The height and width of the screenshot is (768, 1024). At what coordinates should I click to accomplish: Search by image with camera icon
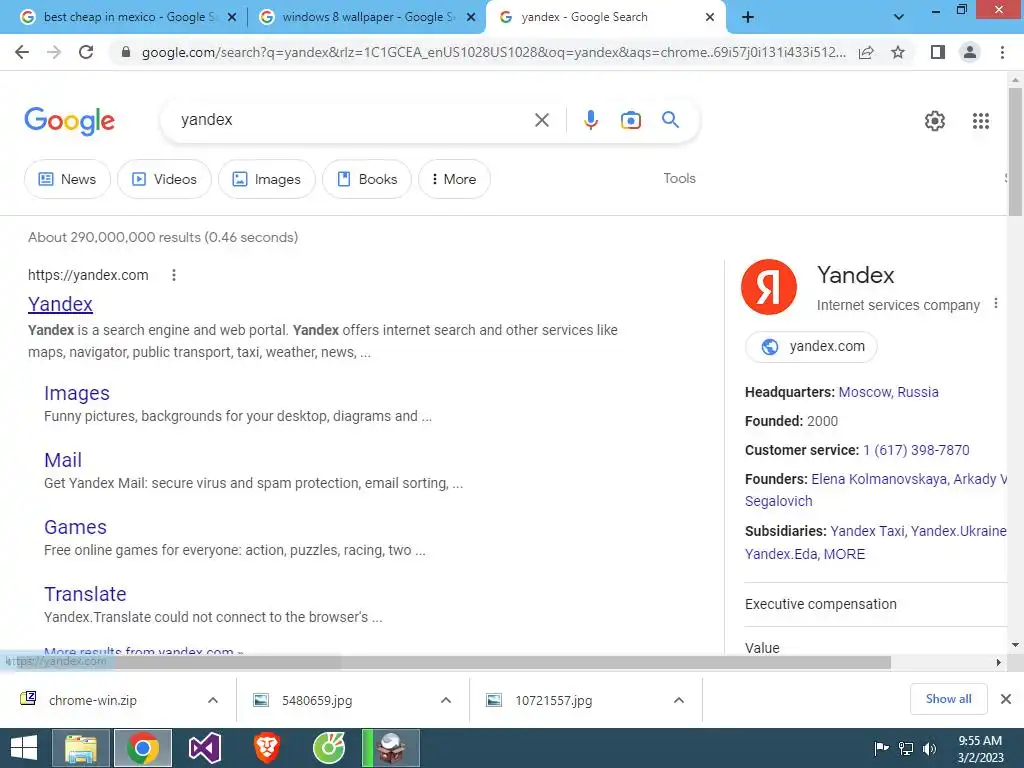631,120
